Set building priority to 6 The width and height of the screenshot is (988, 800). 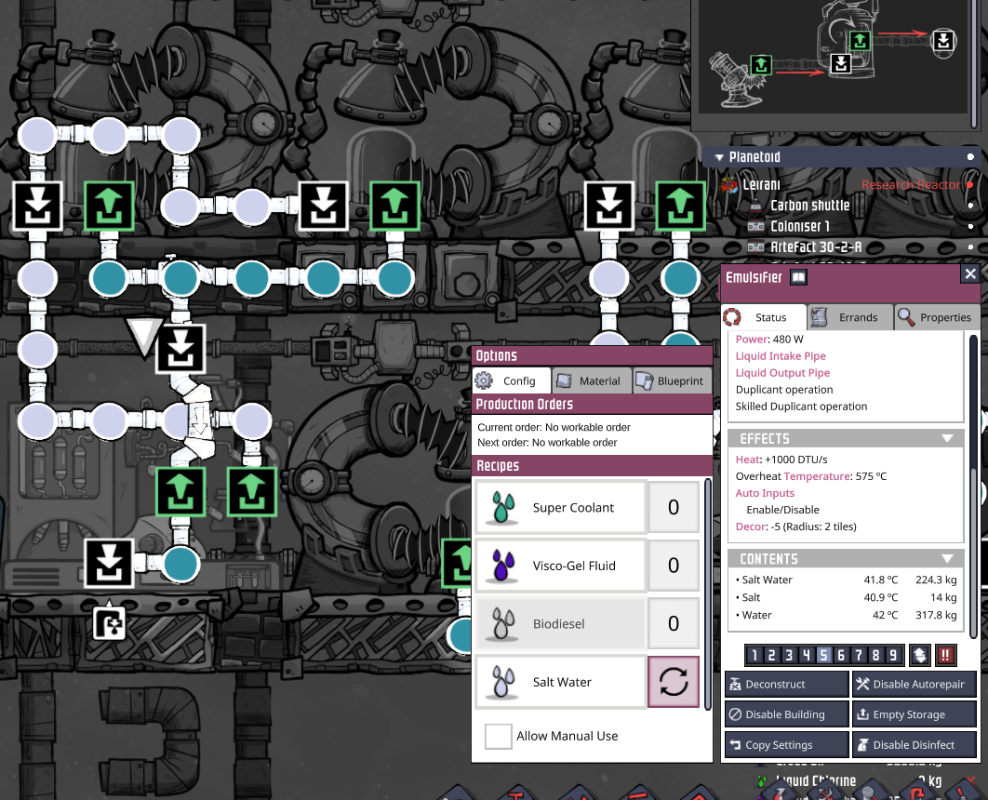pyautogui.click(x=841, y=655)
